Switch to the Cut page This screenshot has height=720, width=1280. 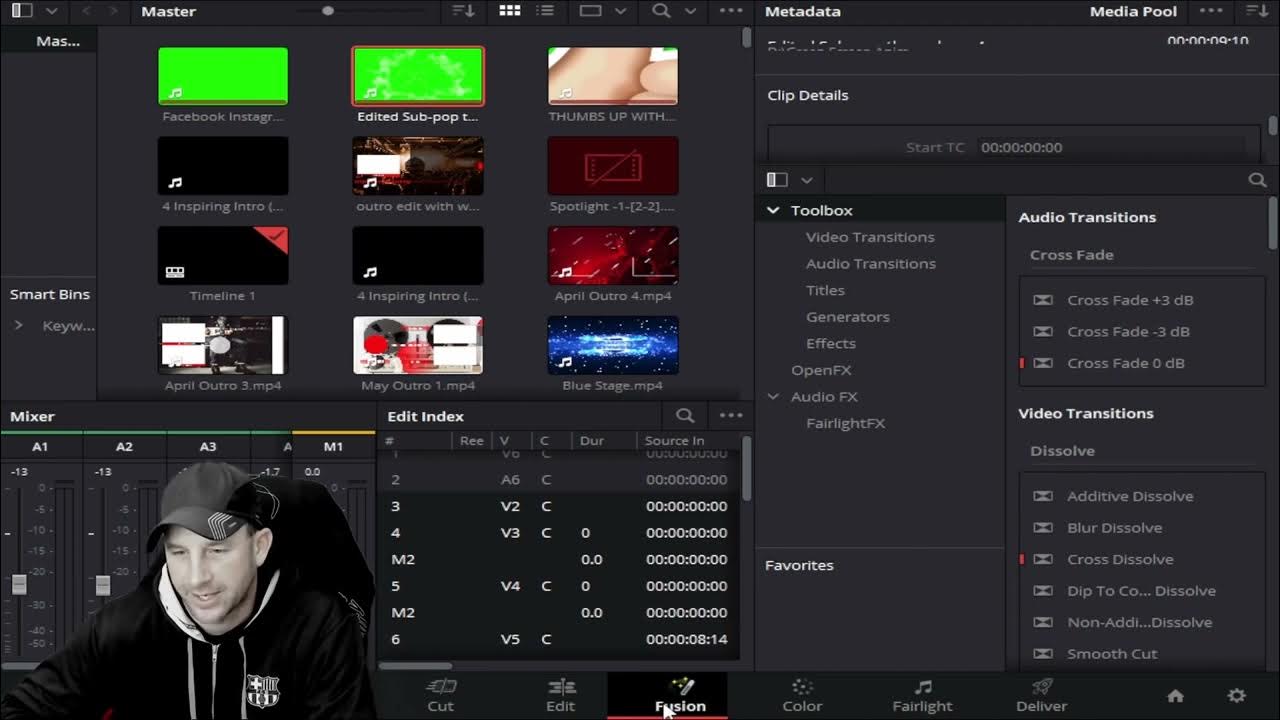[441, 696]
